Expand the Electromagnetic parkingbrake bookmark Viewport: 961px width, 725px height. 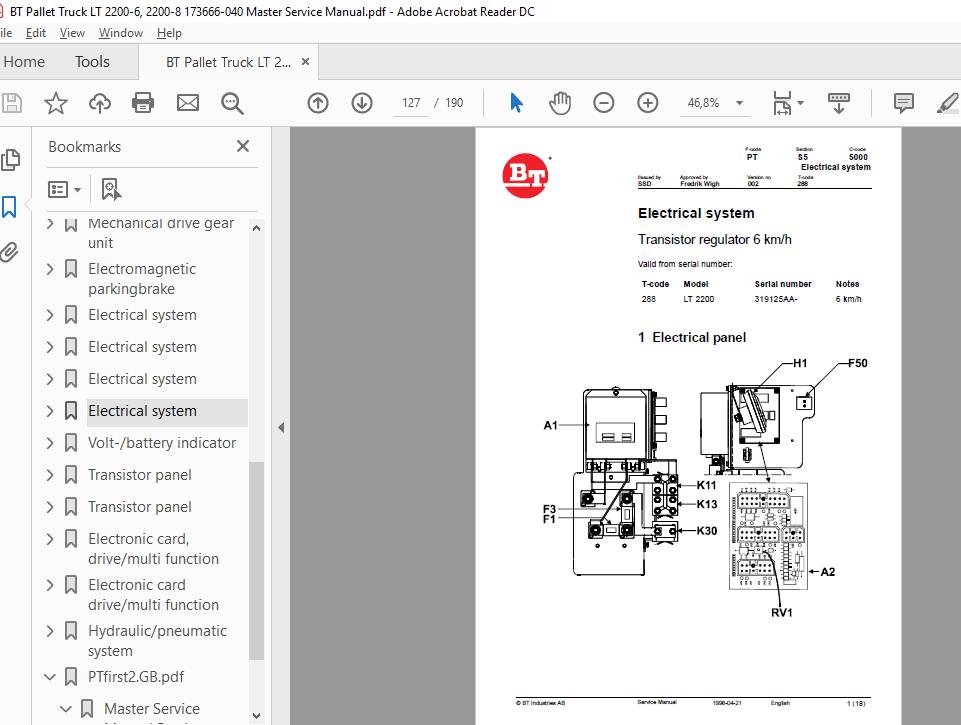click(50, 268)
